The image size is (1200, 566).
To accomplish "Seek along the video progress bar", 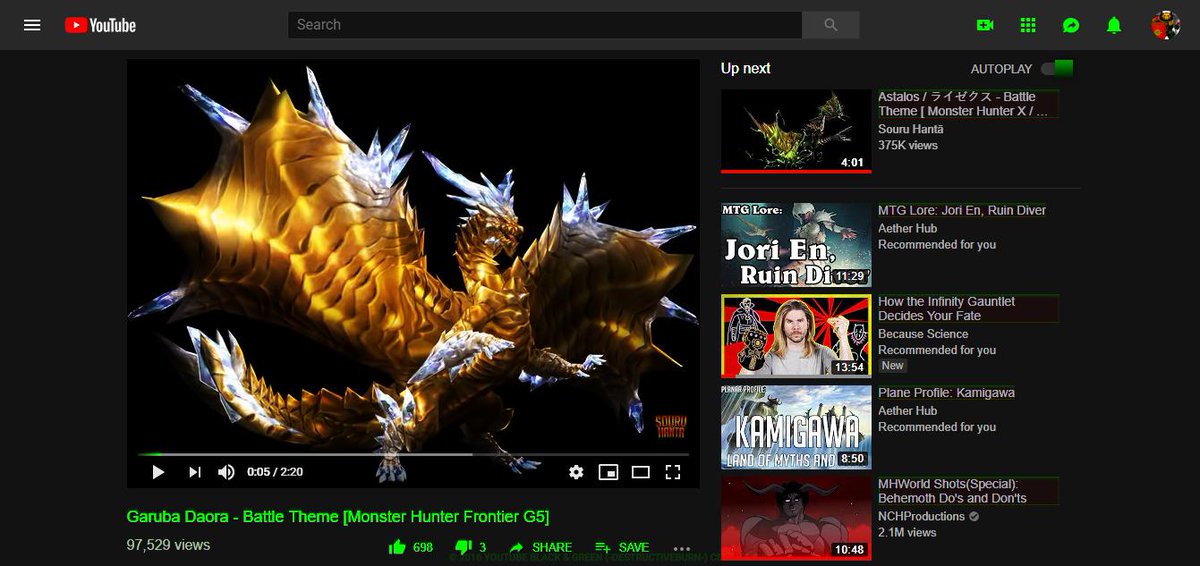I will tap(413, 454).
